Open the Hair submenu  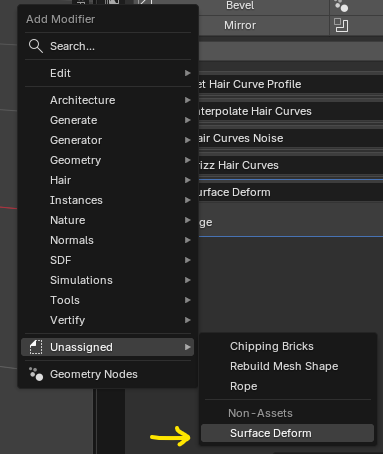click(107, 180)
